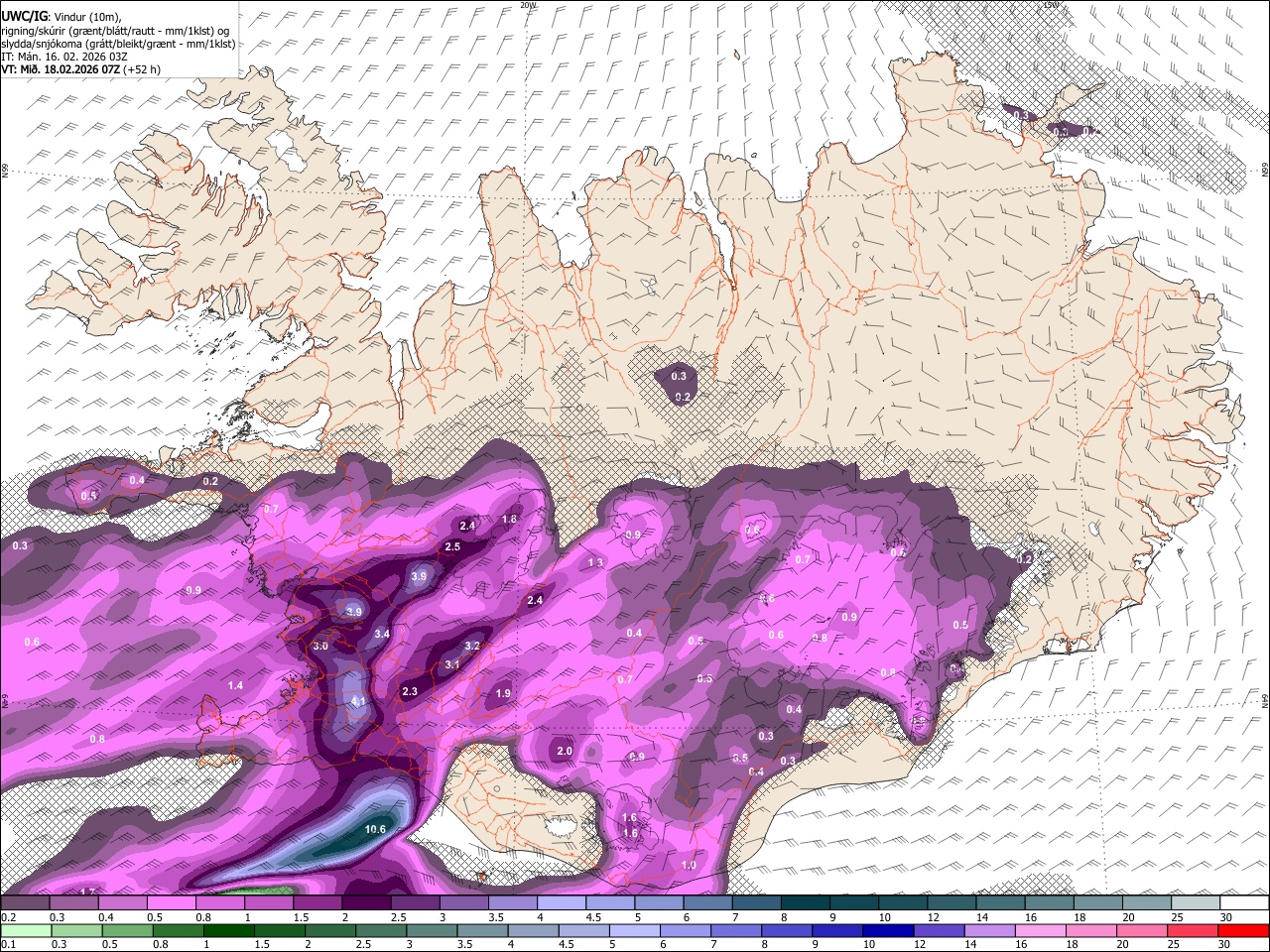This screenshot has width=1270, height=952.
Task: Select the 2.0 value label on the map
Action: 565,752
